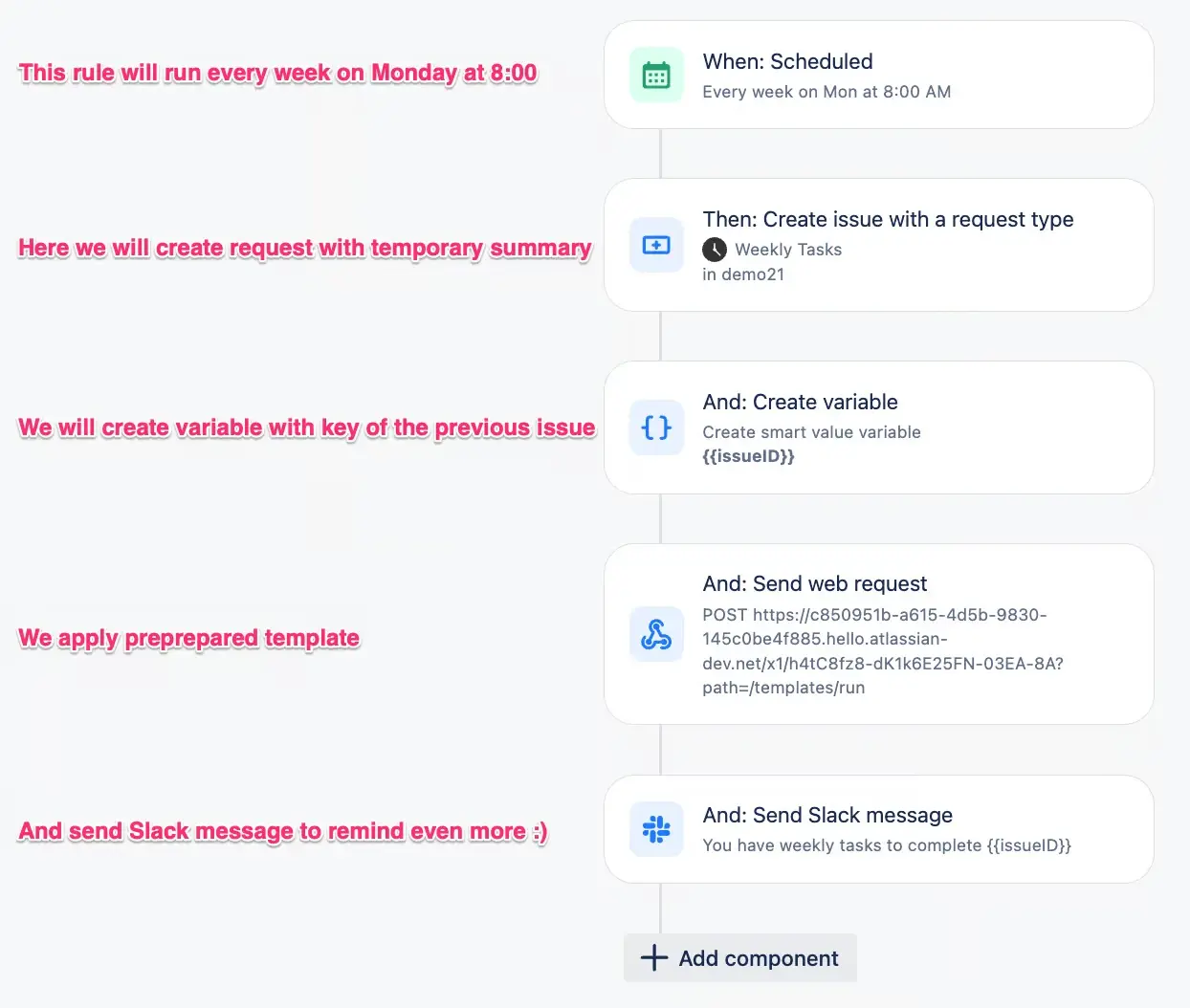Select the Send web request webhook icon

tap(656, 634)
